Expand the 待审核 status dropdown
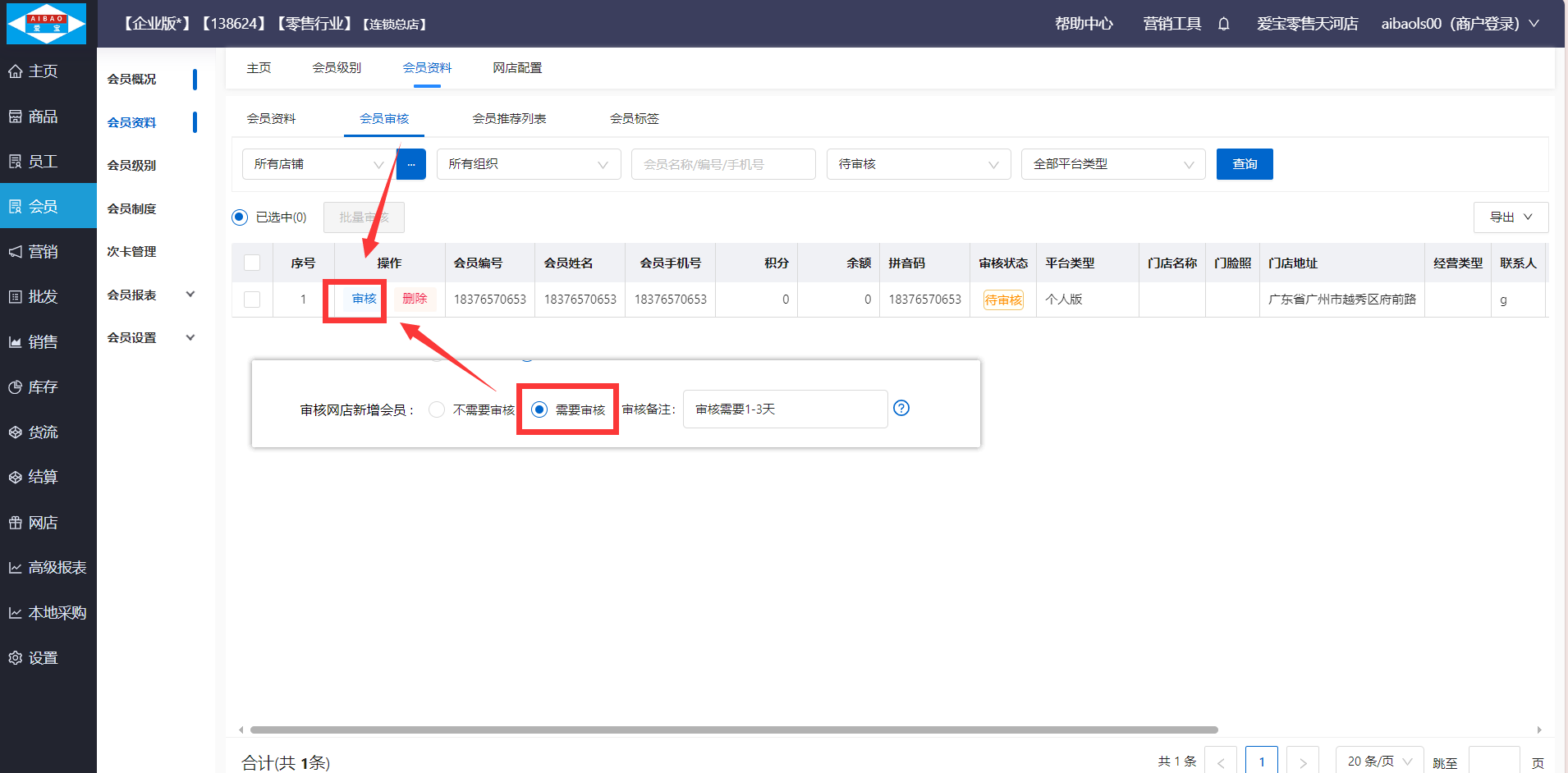 [x=918, y=164]
